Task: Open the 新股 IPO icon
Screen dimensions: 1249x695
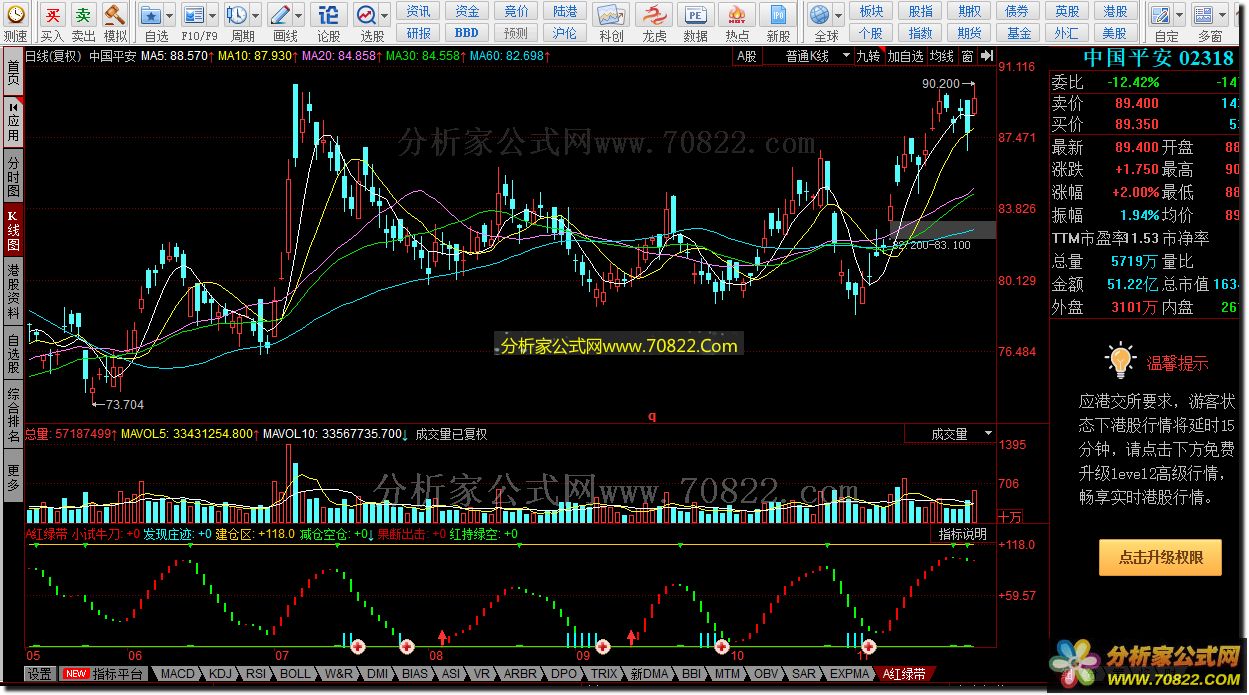Action: (x=778, y=15)
